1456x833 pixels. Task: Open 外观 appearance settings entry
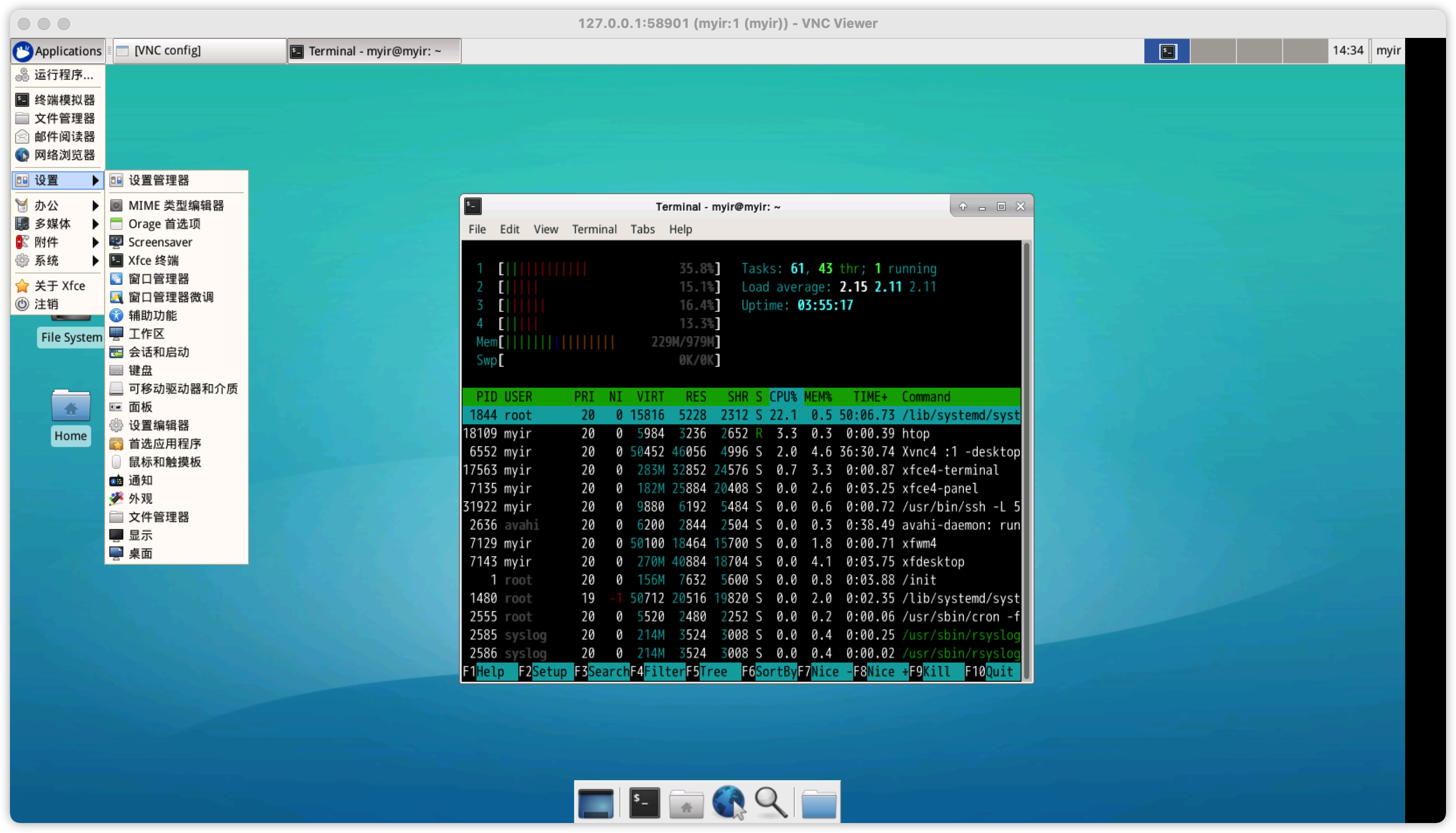(140, 498)
